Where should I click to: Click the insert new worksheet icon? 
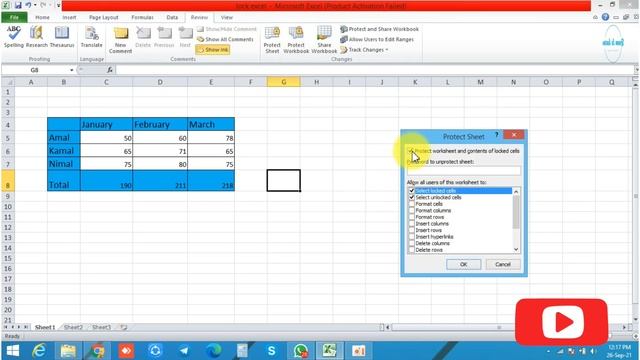click(x=124, y=327)
